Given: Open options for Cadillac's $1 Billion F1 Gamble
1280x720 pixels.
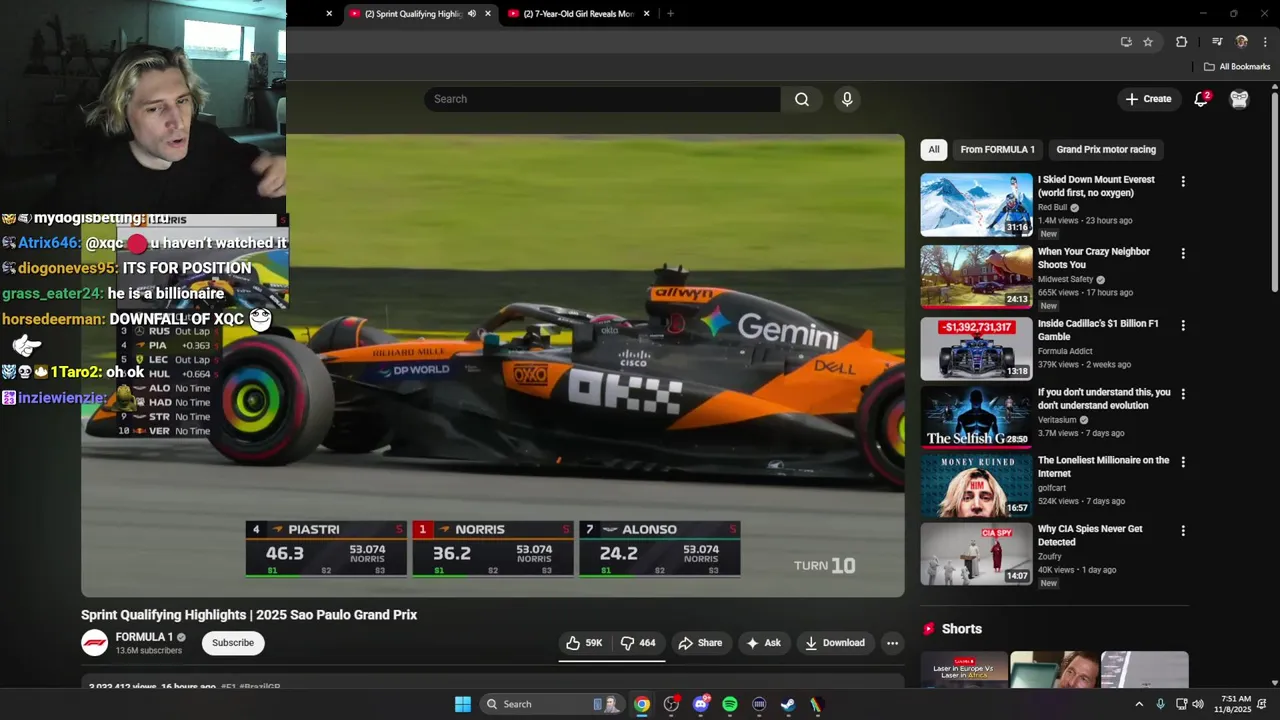Looking at the screenshot, I should 1183,326.
